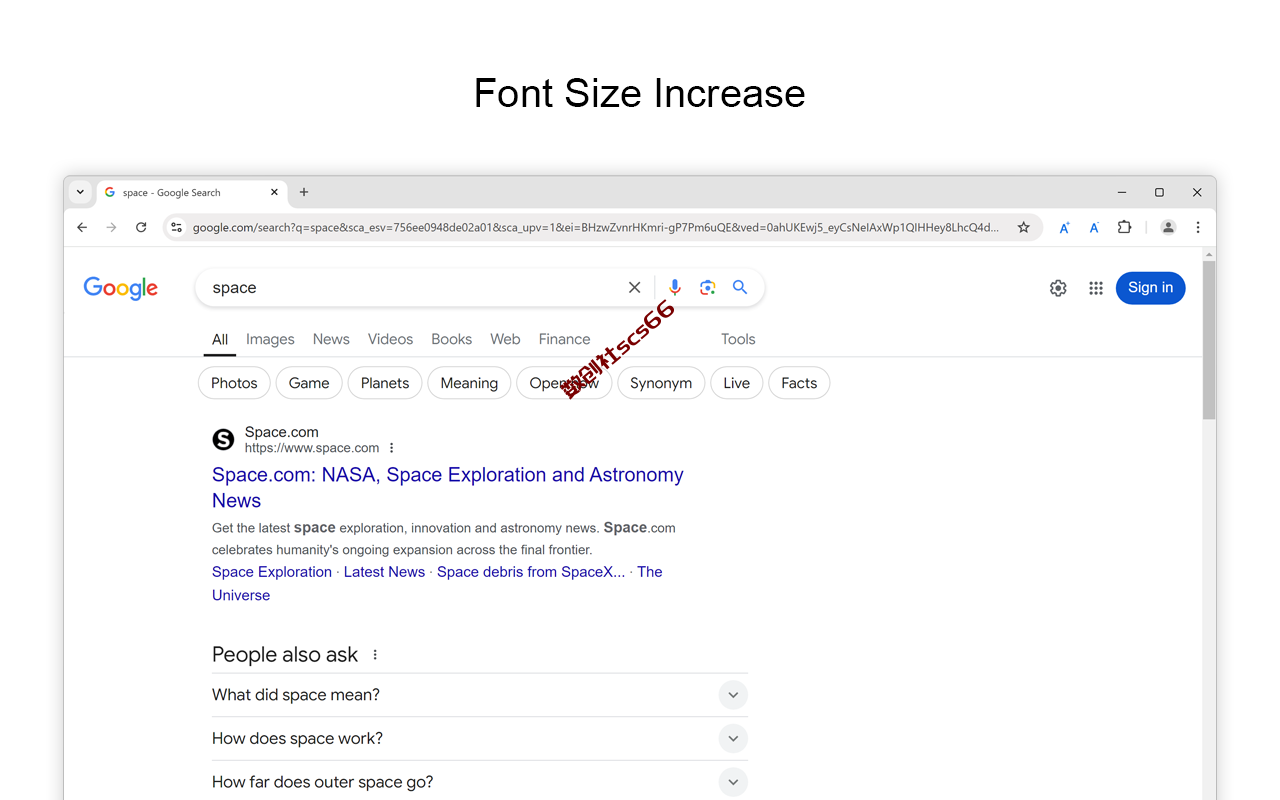Close the 'space - Google Search' tab
1280x800 pixels.
tap(274, 192)
